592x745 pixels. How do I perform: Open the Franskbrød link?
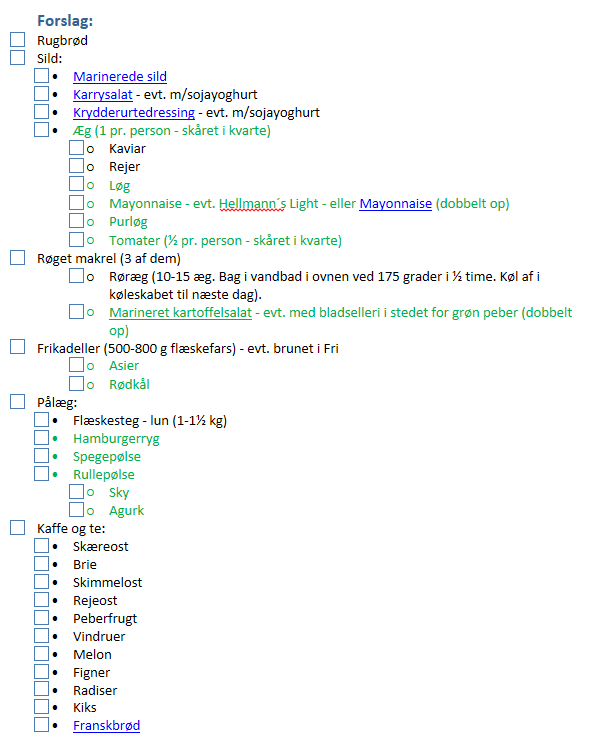coord(106,726)
